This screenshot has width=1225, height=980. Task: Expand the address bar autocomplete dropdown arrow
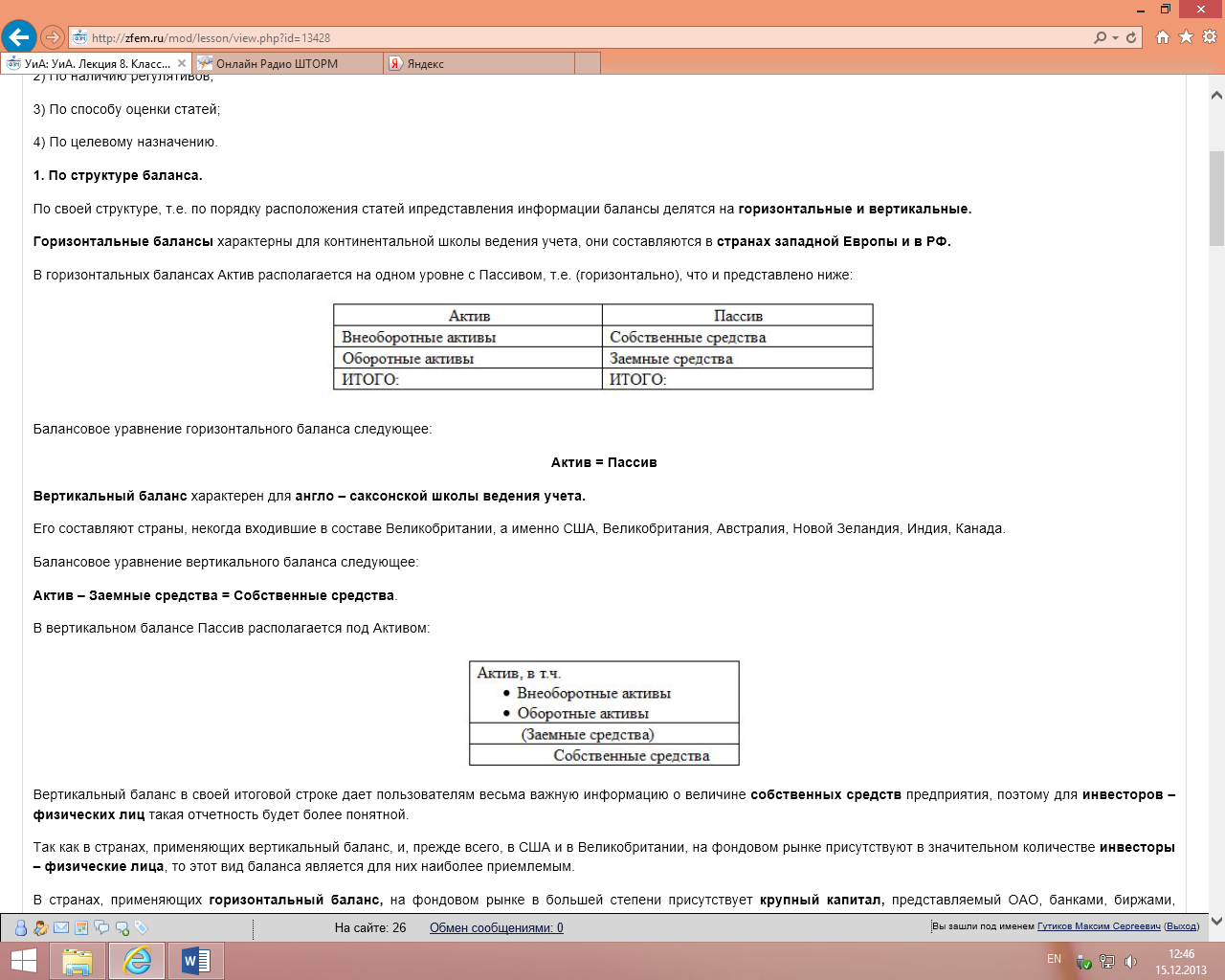coord(1116,38)
